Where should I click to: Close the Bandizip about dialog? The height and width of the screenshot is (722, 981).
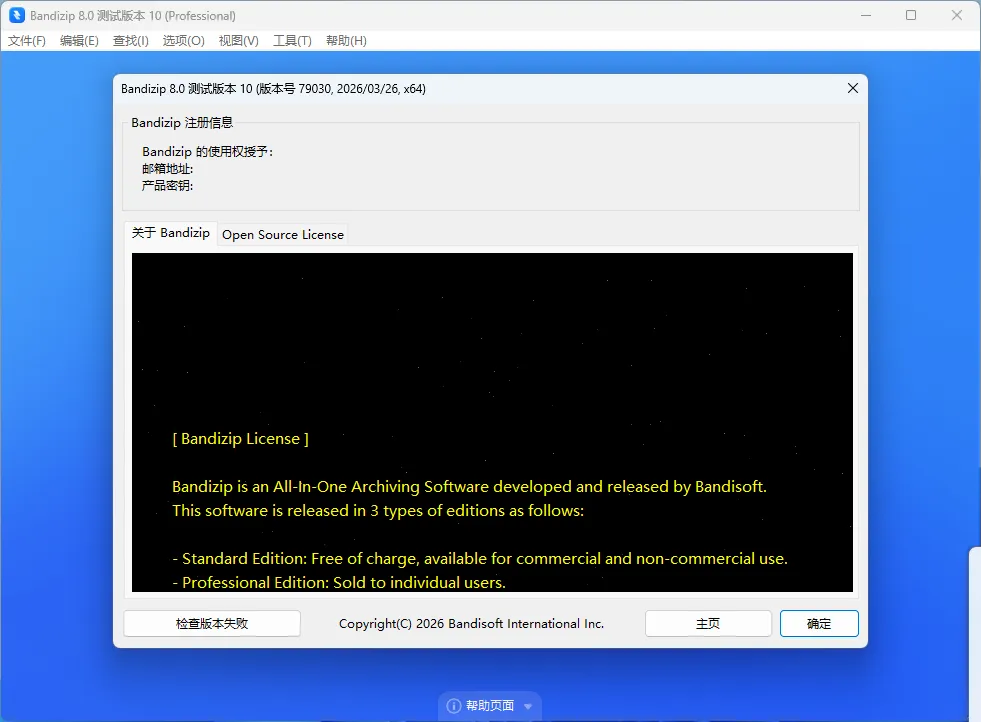(853, 88)
